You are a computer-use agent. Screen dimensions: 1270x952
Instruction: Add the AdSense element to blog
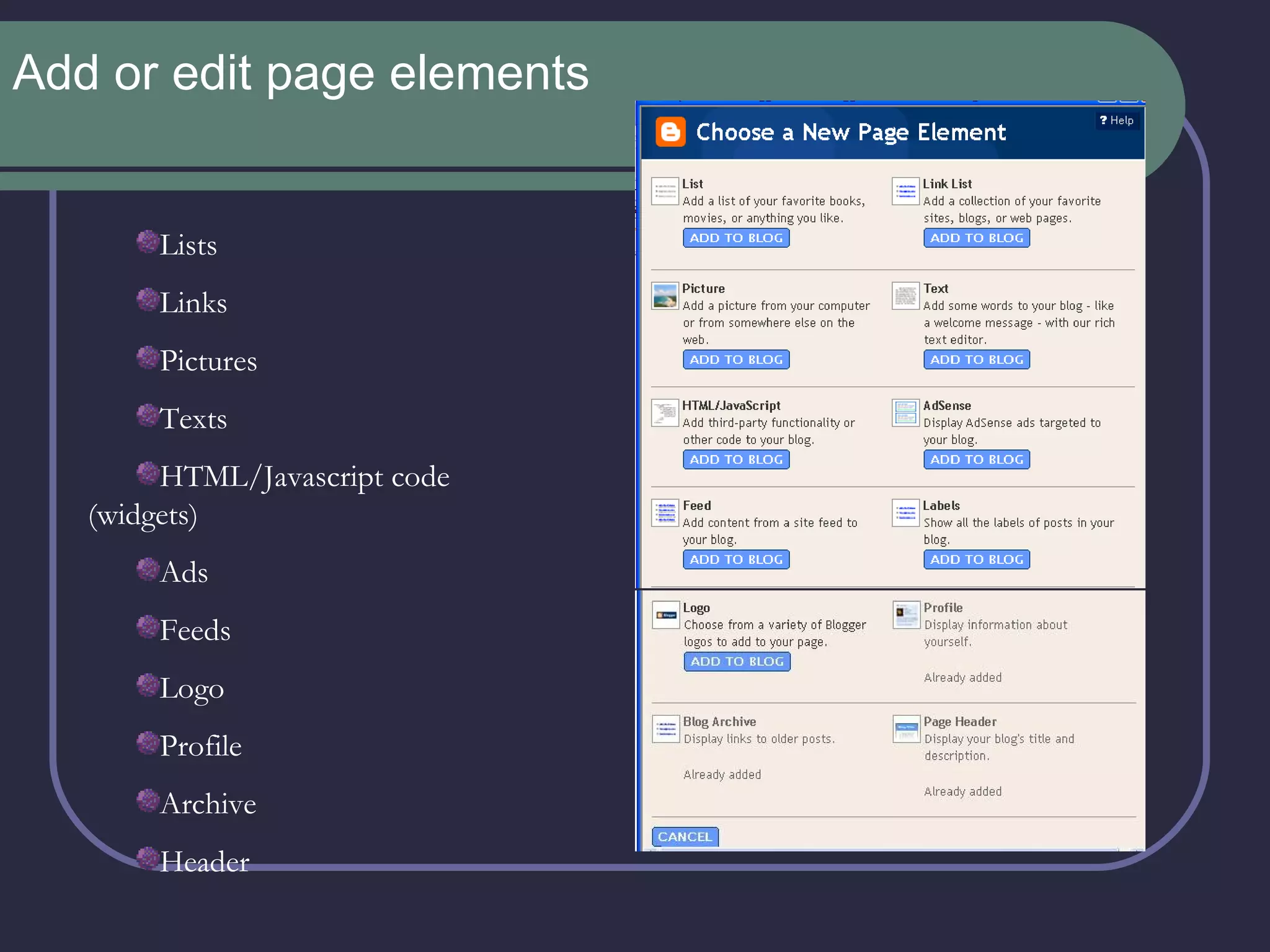(976, 459)
